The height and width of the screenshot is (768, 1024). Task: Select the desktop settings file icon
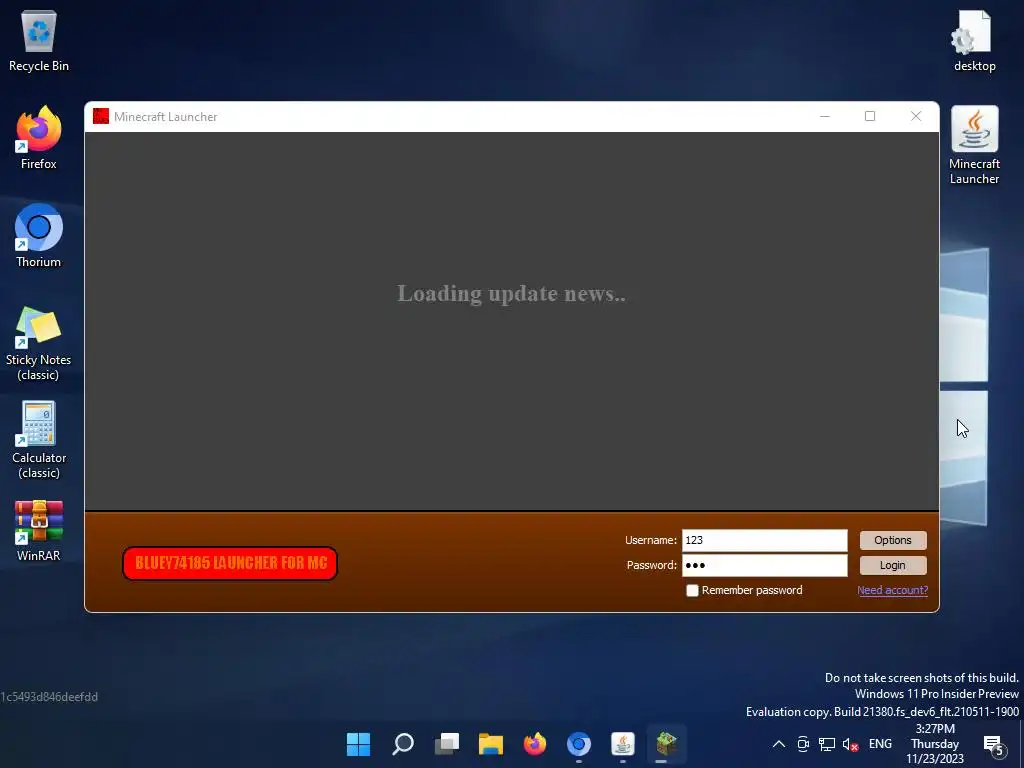coord(974,41)
